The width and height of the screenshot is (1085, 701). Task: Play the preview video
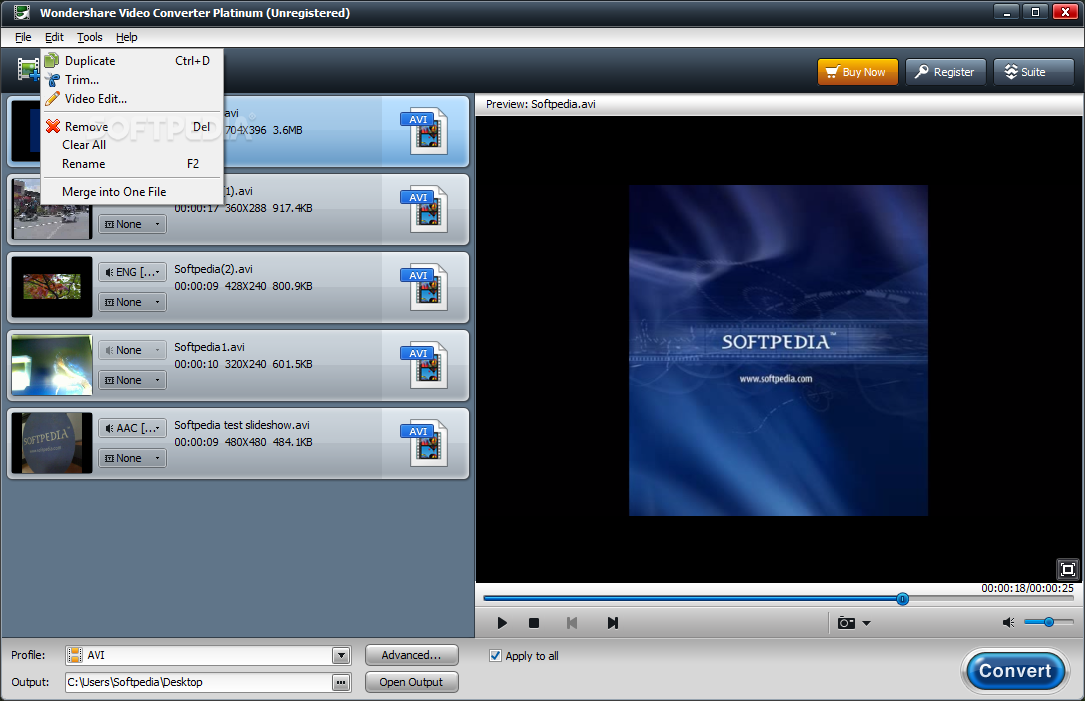click(x=502, y=623)
